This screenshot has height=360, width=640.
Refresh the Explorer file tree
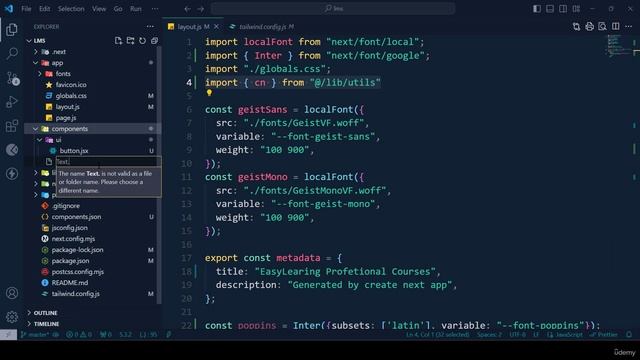[142, 40]
